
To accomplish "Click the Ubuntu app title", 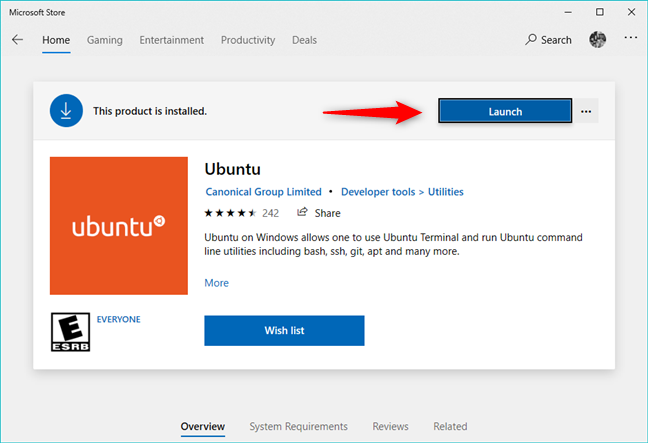I will coord(233,169).
